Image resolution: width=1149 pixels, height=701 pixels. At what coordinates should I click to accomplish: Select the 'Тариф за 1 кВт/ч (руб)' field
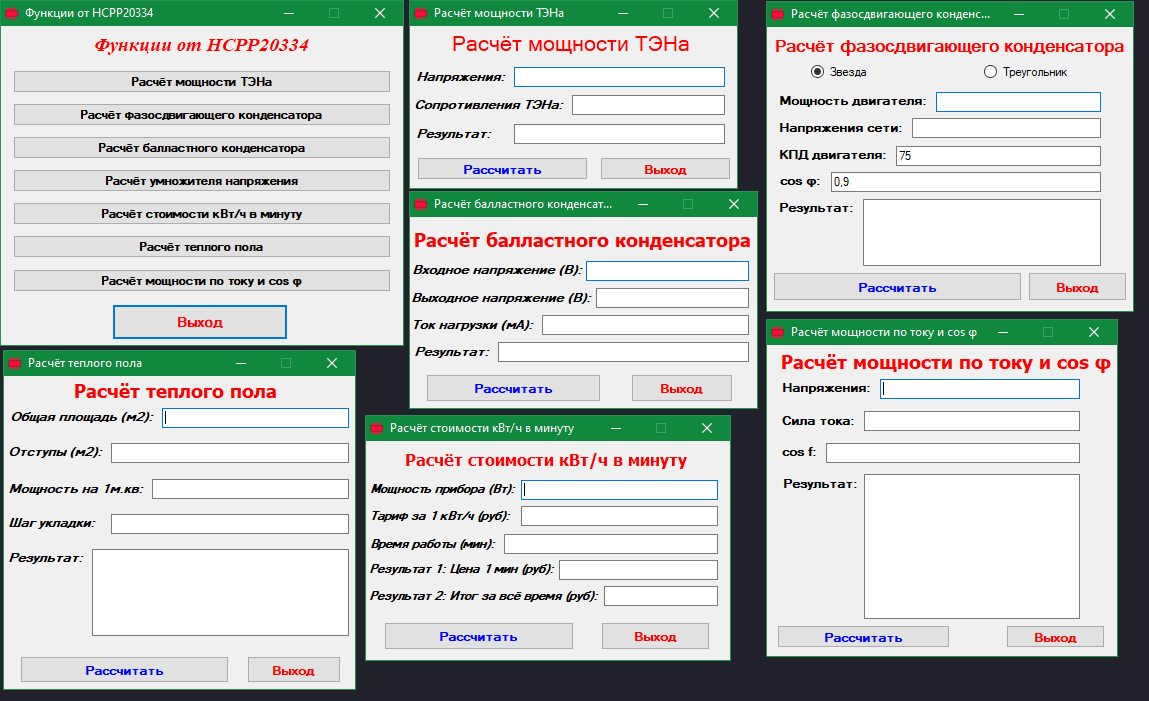[x=619, y=516]
